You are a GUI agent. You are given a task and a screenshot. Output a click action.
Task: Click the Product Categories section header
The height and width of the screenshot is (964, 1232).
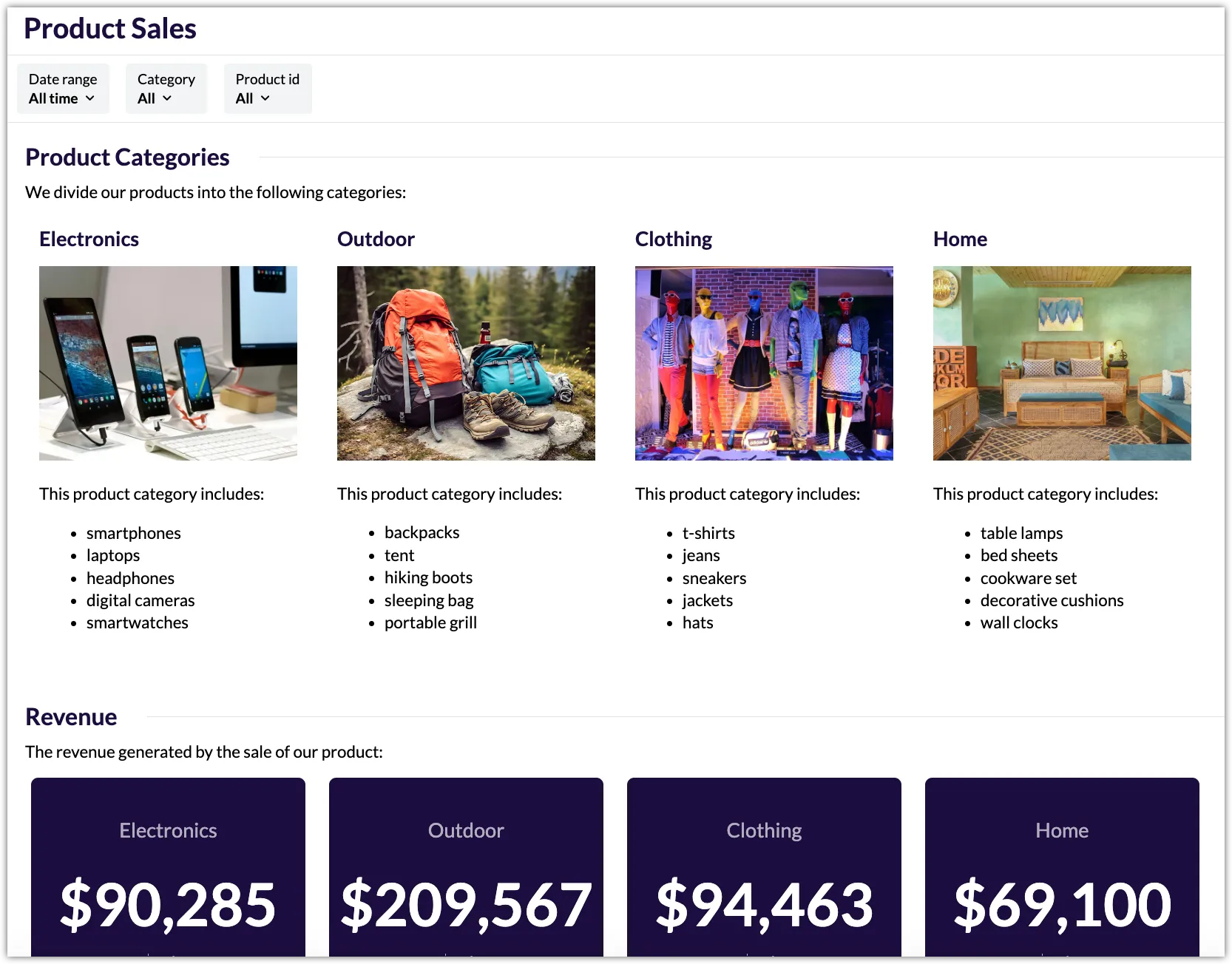click(x=127, y=157)
